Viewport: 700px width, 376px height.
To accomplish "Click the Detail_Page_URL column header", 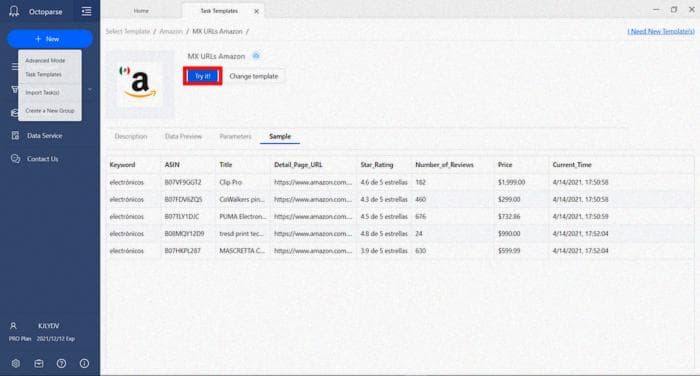I will pyautogui.click(x=298, y=165).
